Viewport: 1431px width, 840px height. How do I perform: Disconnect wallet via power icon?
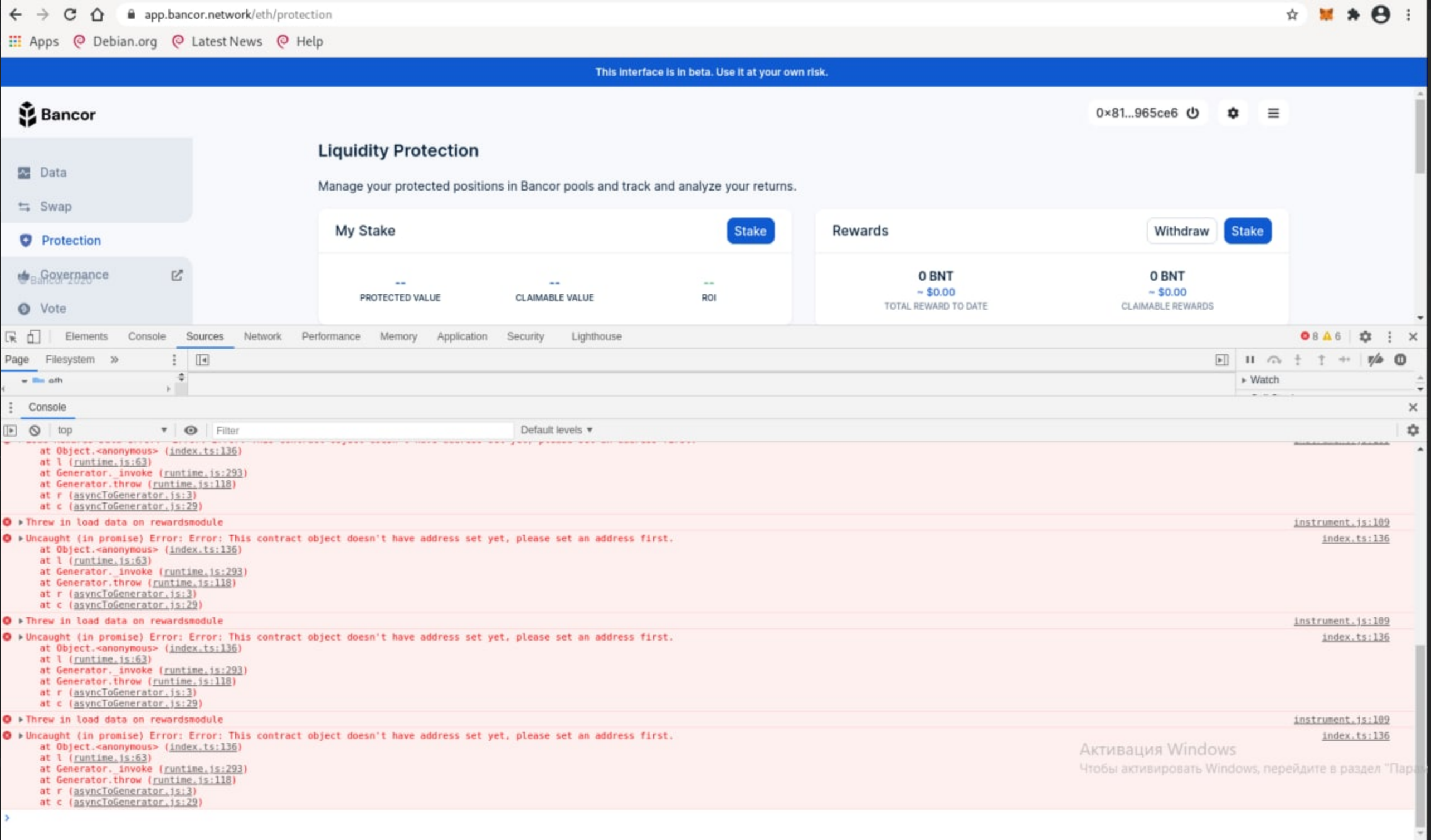(x=1192, y=113)
